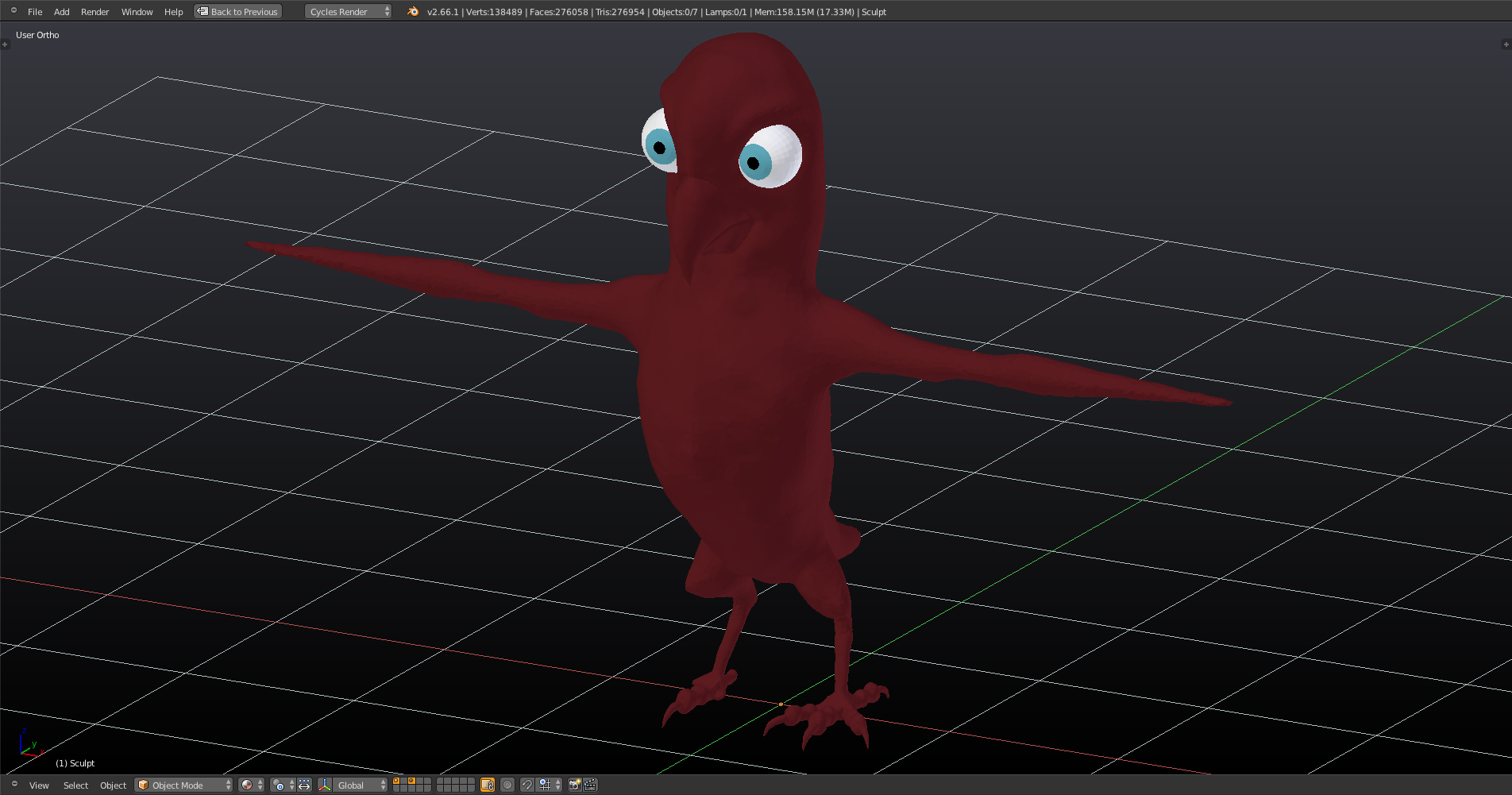The width and height of the screenshot is (1512, 795).
Task: Open the Window menu
Action: (137, 12)
